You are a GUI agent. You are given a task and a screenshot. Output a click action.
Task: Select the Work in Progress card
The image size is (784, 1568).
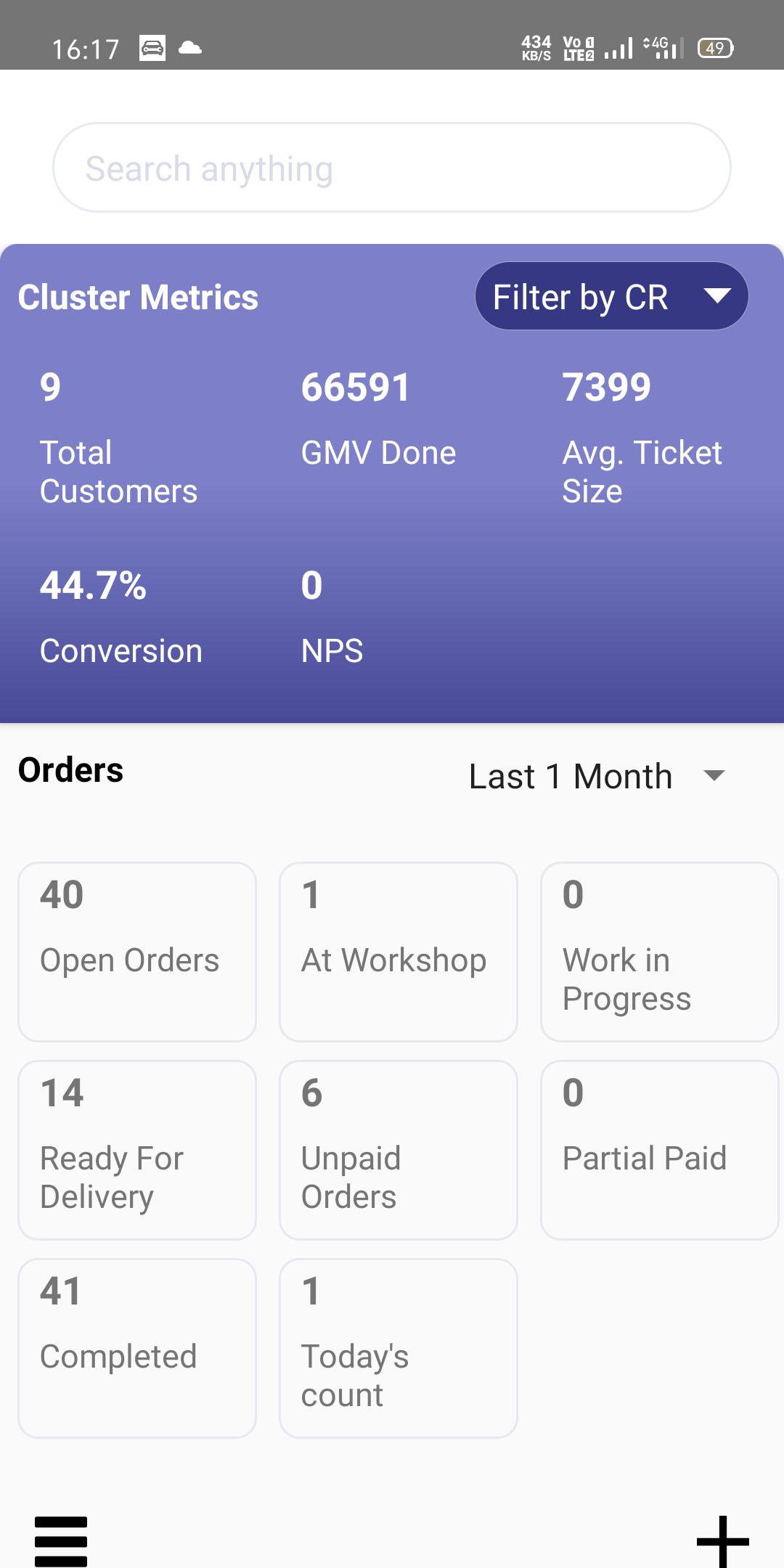(659, 952)
